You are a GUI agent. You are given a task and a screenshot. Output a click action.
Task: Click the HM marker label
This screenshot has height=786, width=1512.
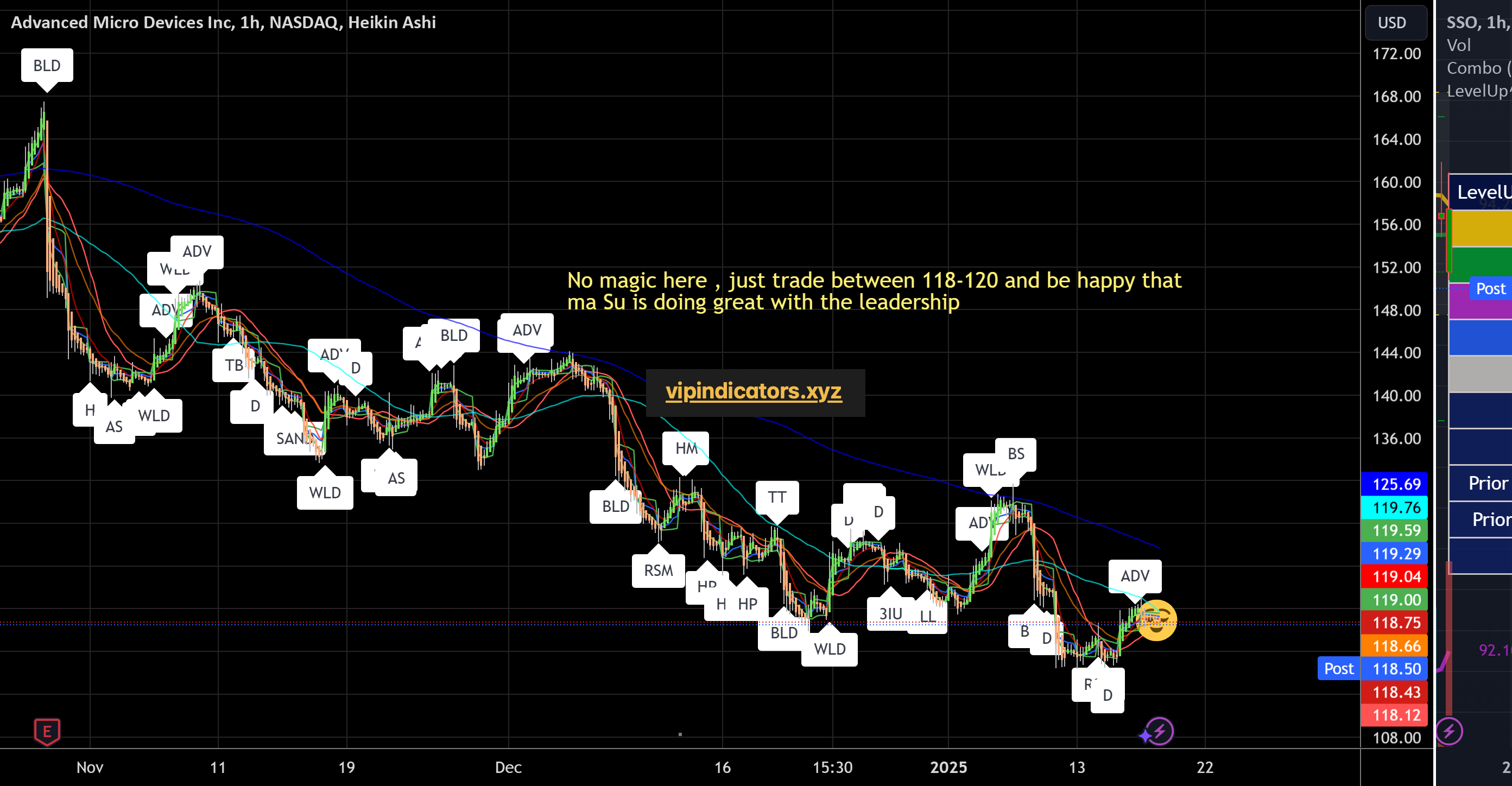686,448
